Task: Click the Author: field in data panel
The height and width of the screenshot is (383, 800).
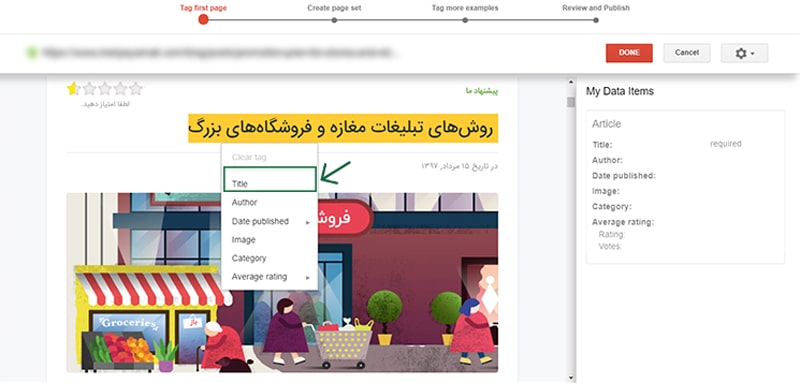Action: click(x=607, y=160)
